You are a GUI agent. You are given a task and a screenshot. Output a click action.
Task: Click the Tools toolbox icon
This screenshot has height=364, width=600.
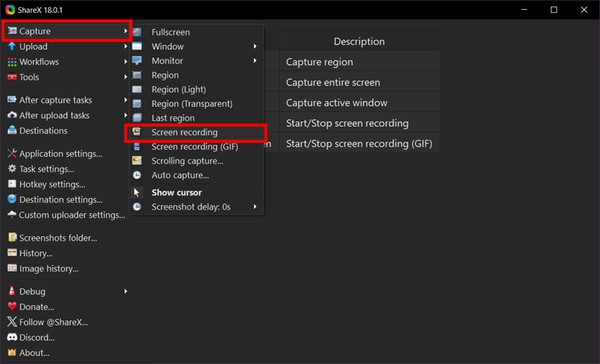click(x=12, y=77)
